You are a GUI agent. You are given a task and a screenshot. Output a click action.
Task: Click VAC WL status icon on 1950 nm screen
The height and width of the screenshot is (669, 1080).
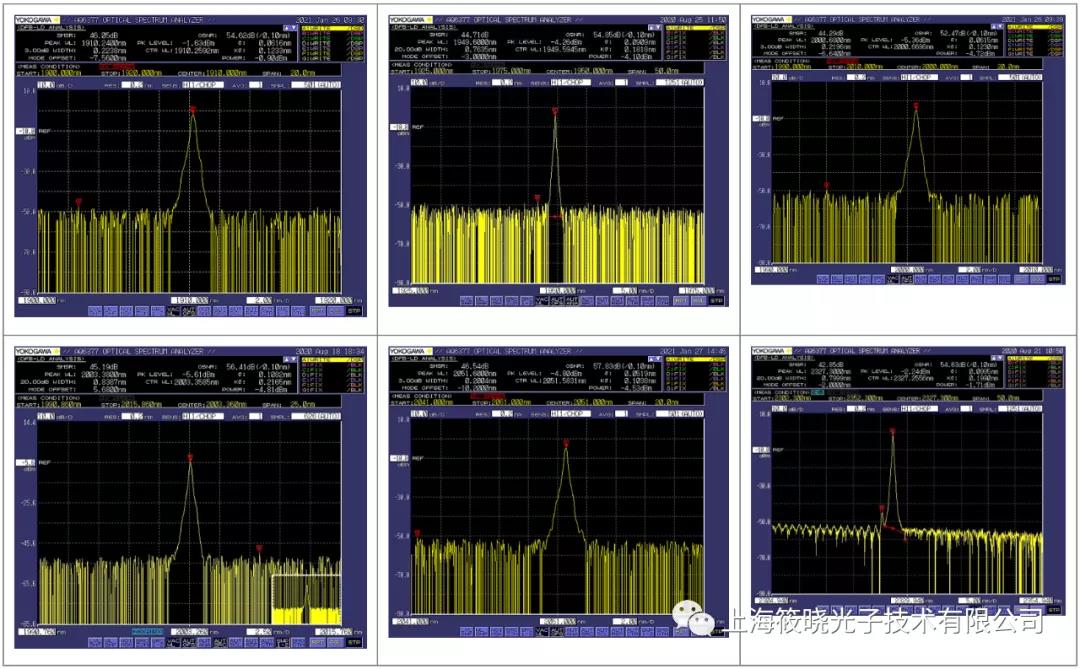(x=542, y=301)
